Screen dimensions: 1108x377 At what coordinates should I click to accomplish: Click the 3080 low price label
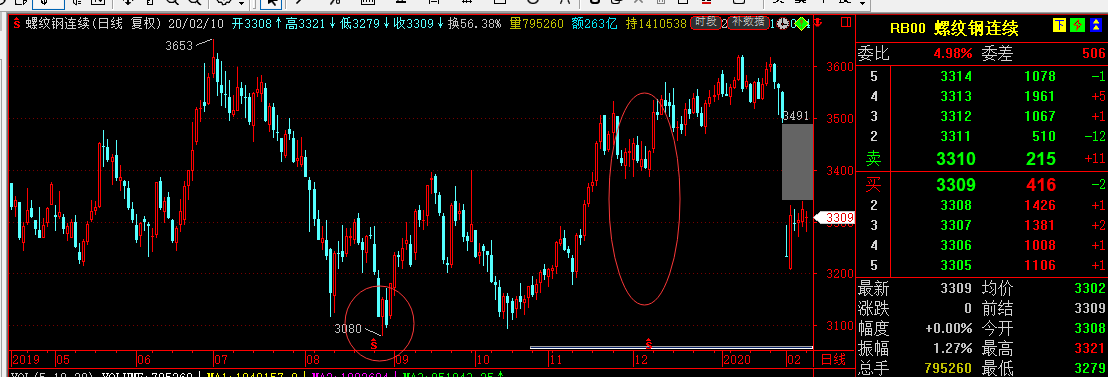pos(348,328)
